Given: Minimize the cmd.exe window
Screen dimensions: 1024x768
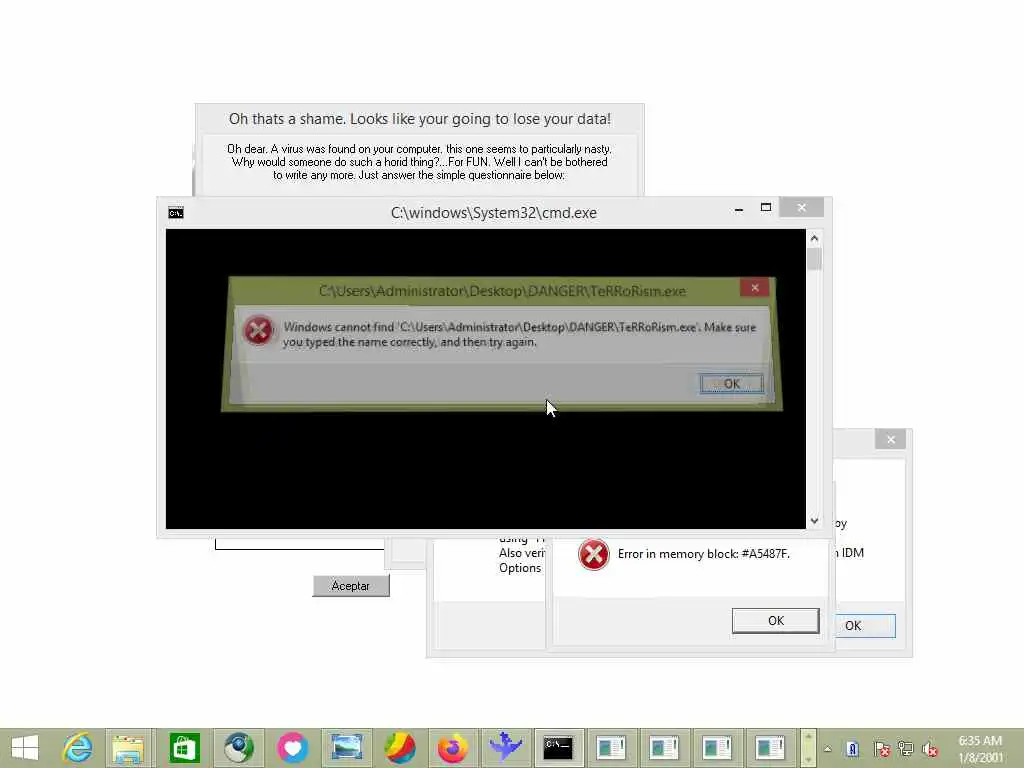Looking at the screenshot, I should [x=739, y=209].
